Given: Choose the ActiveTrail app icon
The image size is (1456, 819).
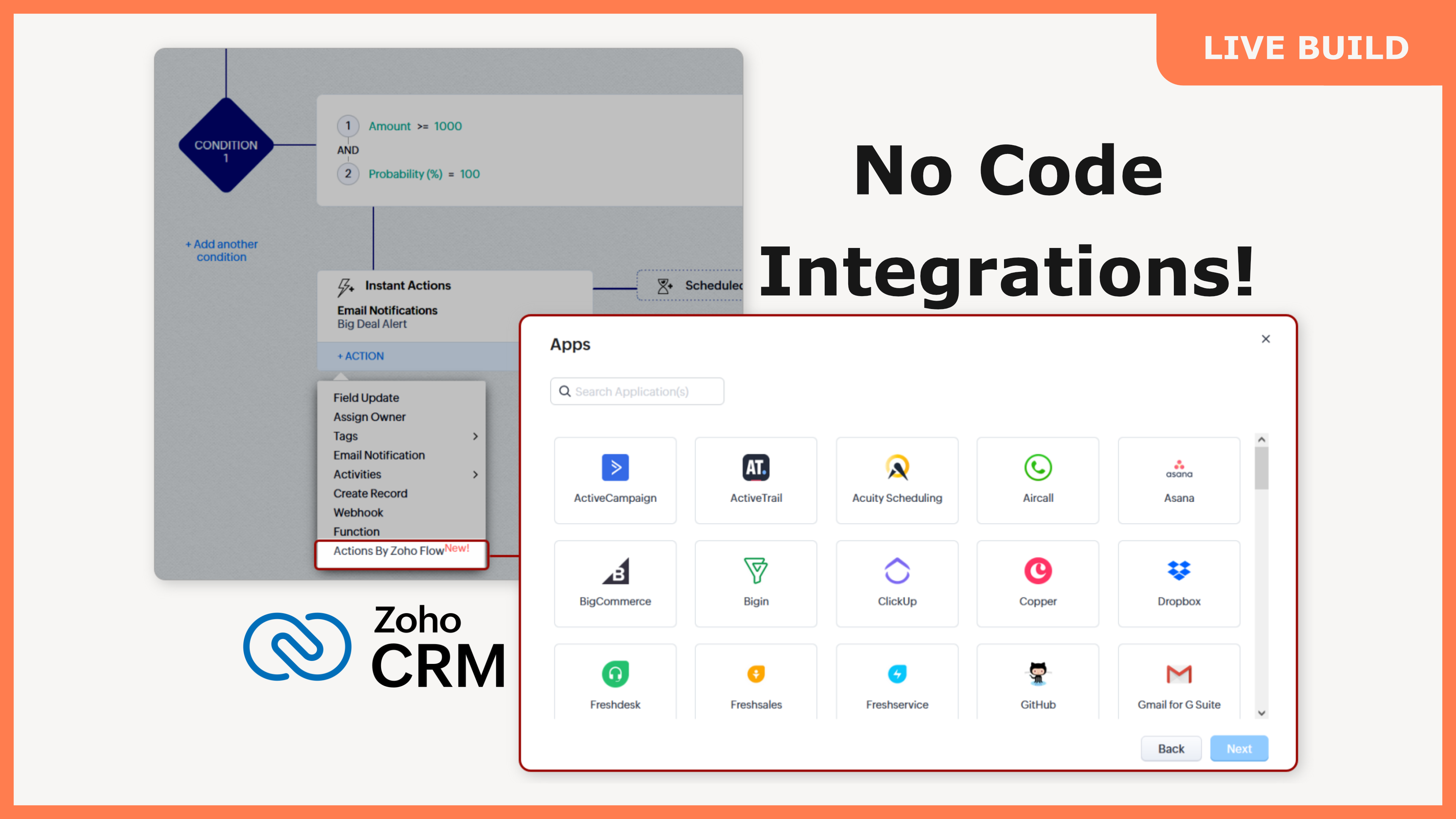Looking at the screenshot, I should 756,468.
